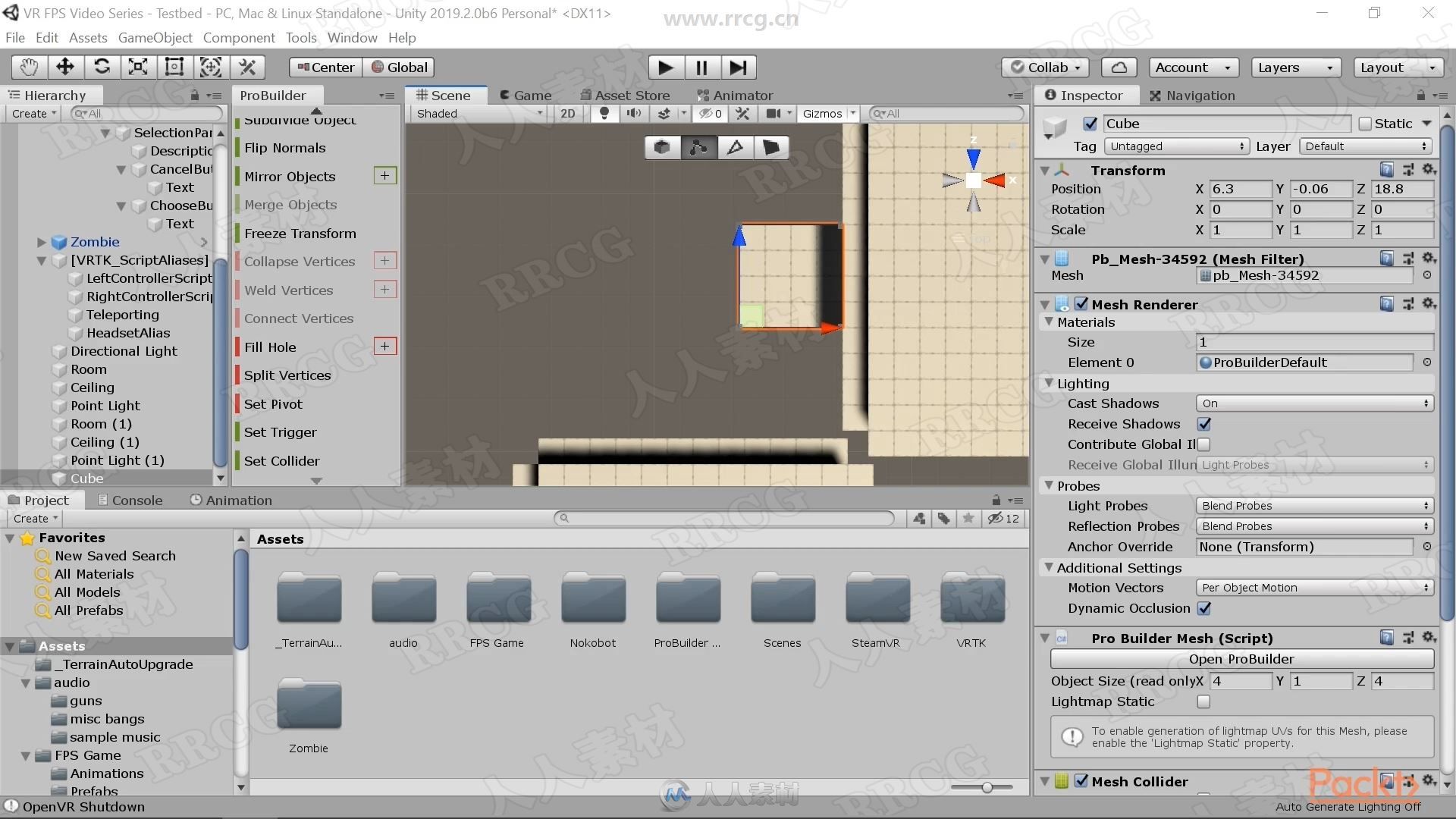Click Open ProBuilder button
This screenshot has height=819, width=1456.
(x=1241, y=659)
